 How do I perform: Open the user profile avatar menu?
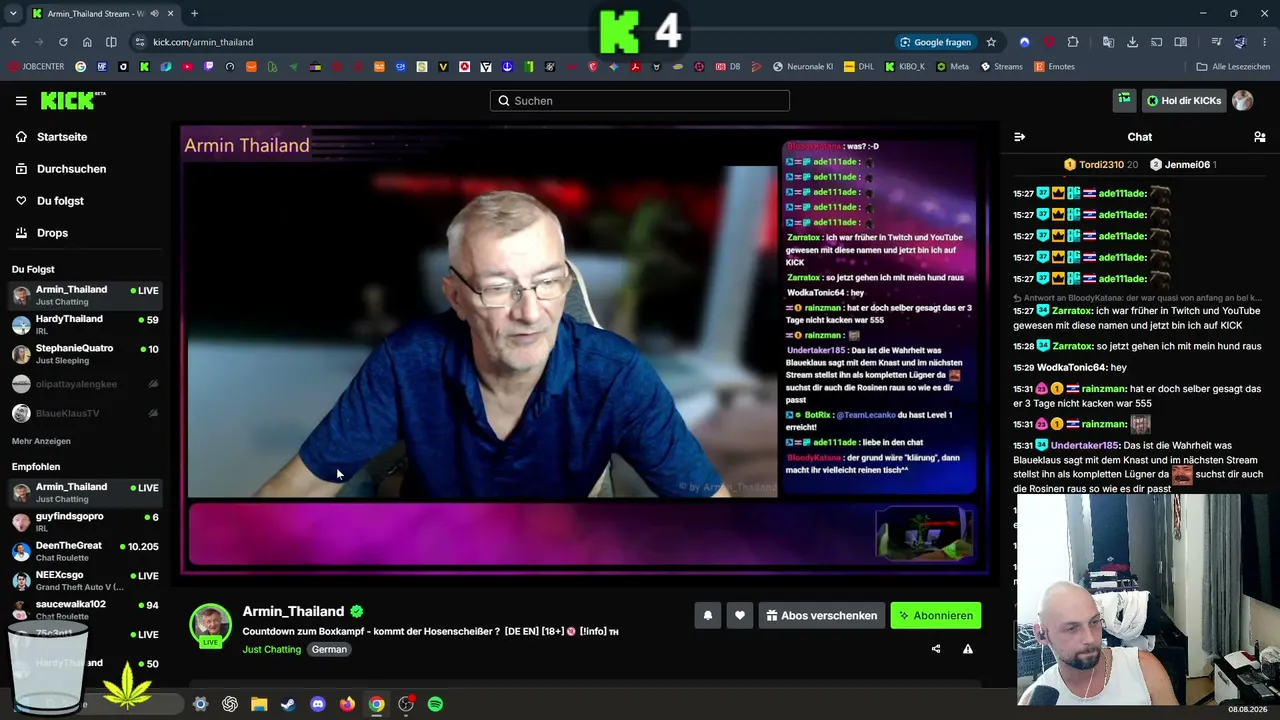tap(1243, 101)
